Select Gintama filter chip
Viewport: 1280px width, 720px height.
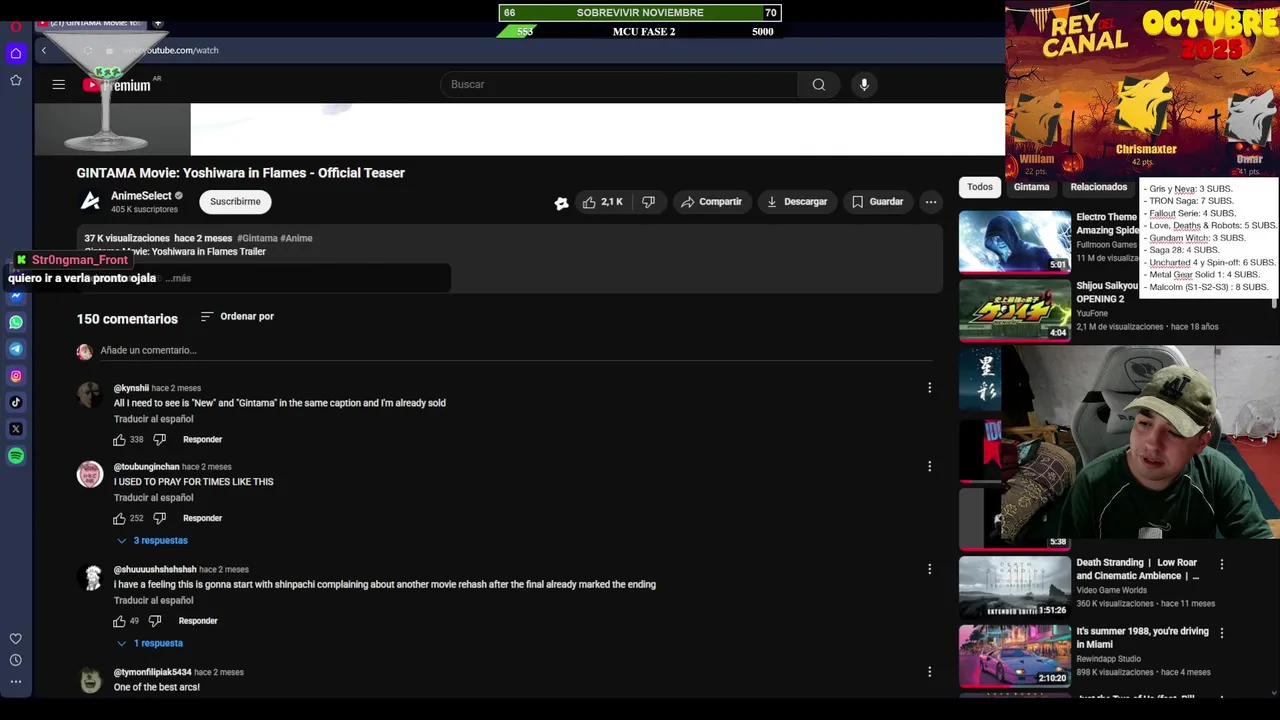[1031, 187]
